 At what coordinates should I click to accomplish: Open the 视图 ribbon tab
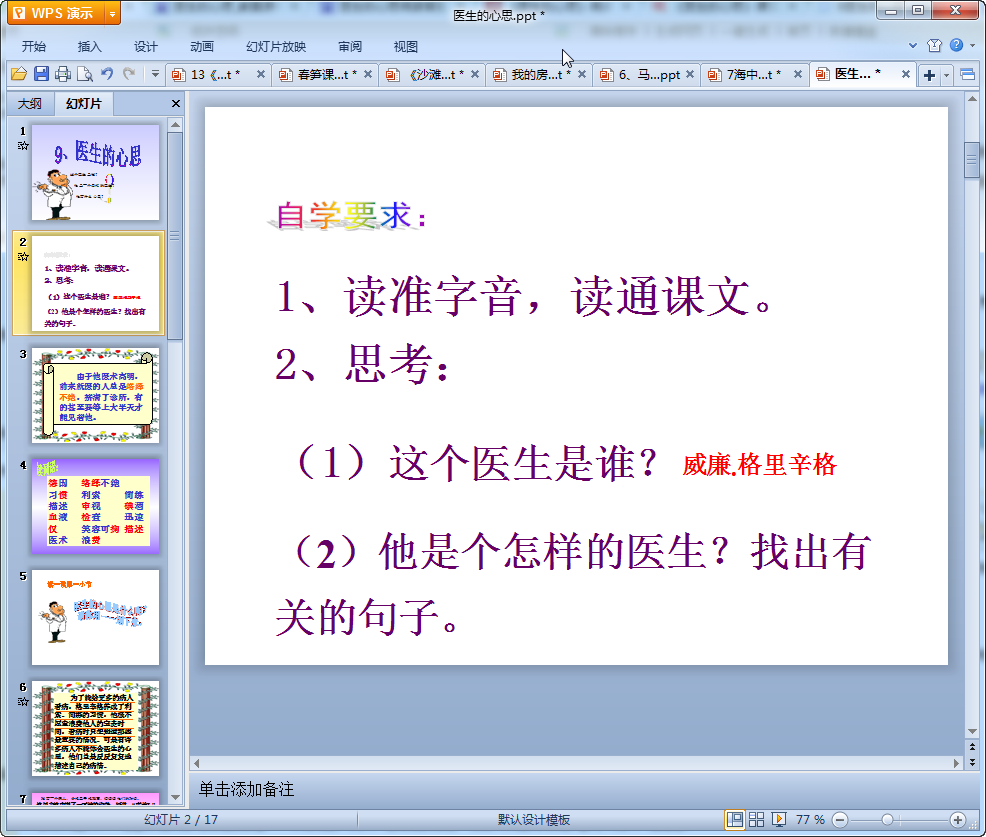click(x=406, y=47)
